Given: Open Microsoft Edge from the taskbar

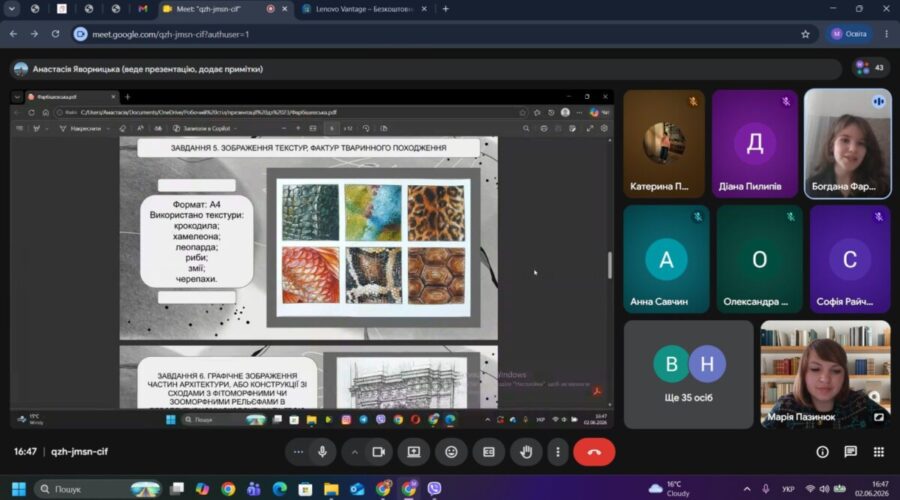Looking at the screenshot, I should coord(280,489).
